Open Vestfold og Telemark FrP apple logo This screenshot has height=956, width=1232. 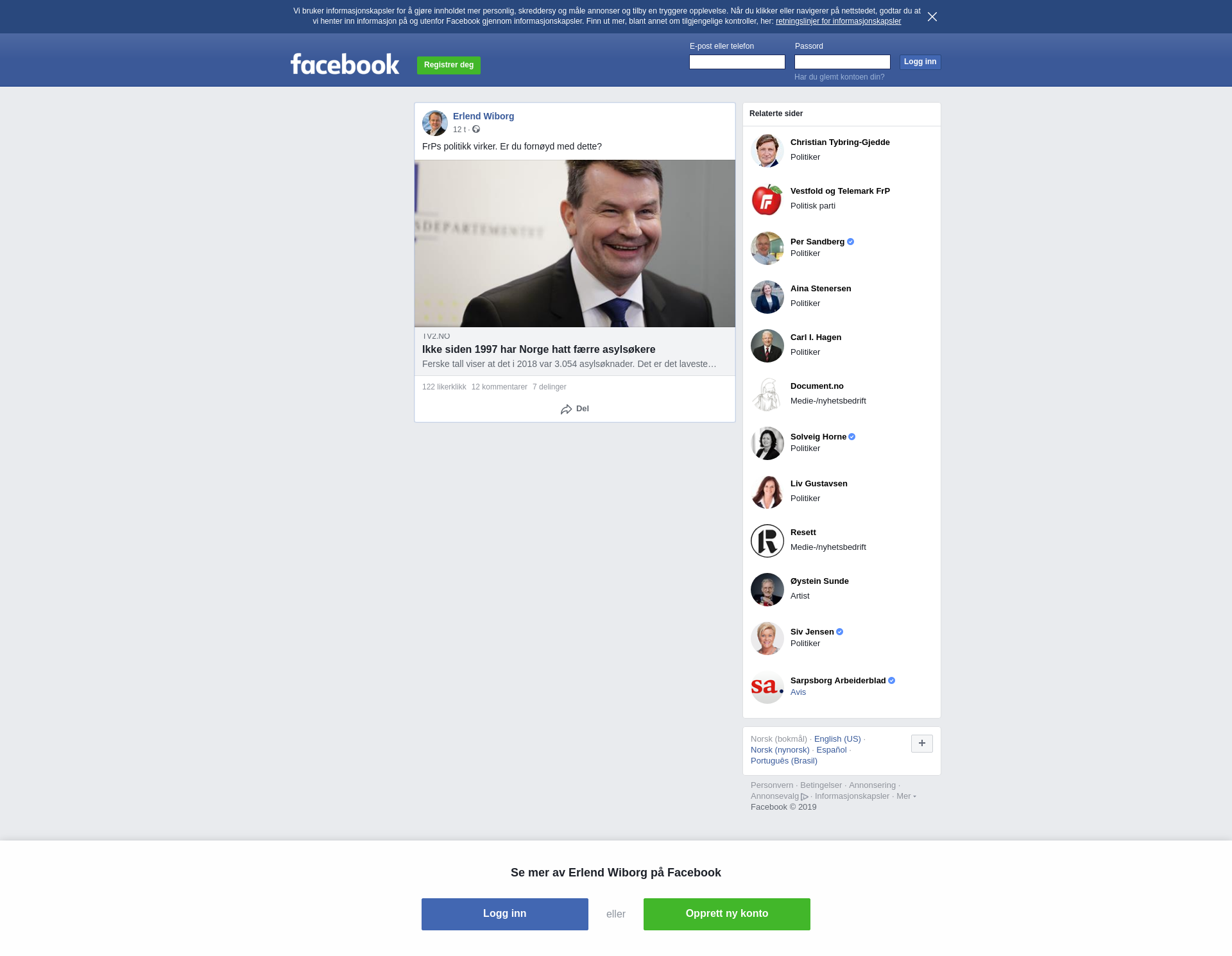(x=767, y=200)
